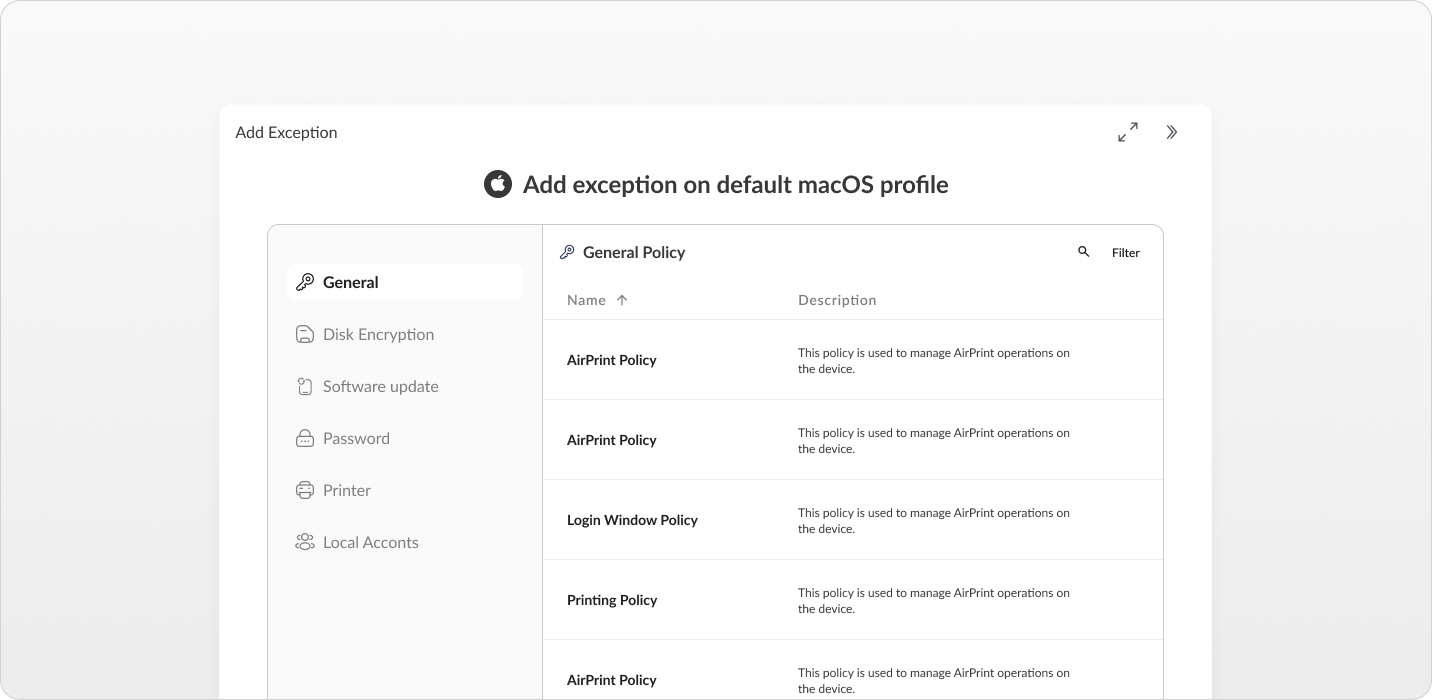Click the Description column header
Screen dimensions: 1432x700
click(x=837, y=300)
